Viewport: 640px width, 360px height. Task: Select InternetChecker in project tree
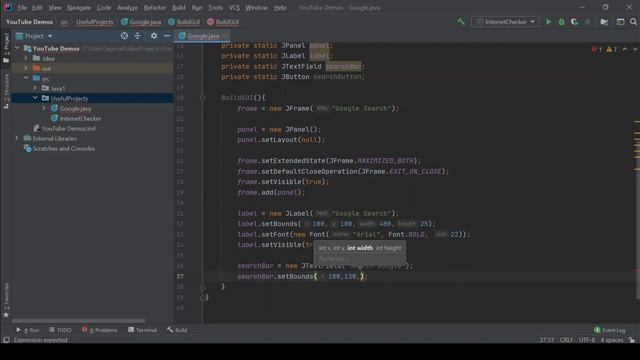(80, 118)
